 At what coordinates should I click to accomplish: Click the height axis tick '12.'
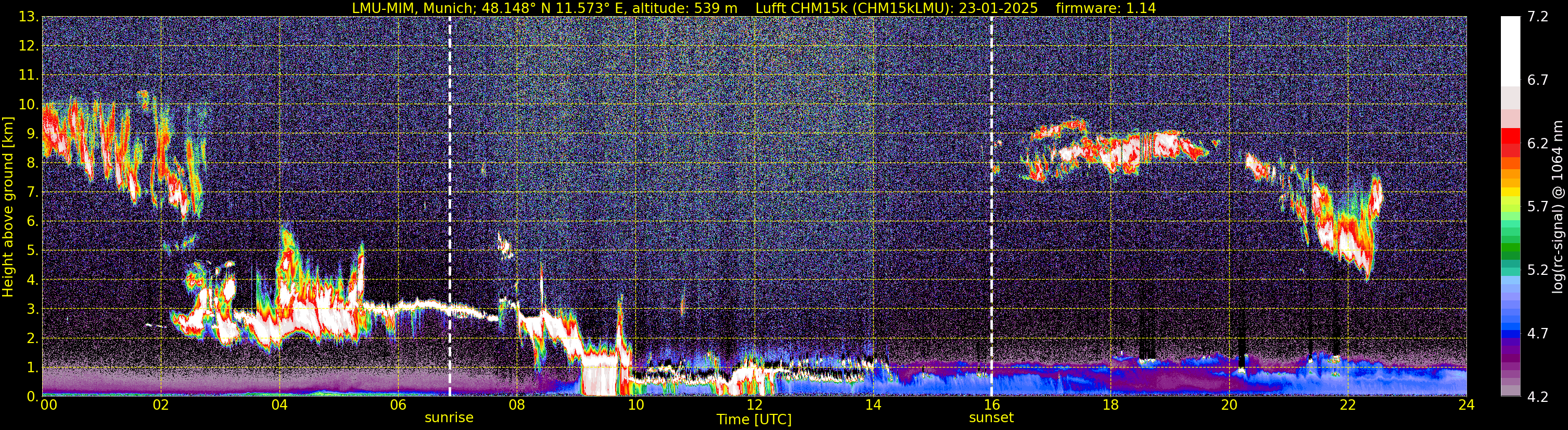29,46
